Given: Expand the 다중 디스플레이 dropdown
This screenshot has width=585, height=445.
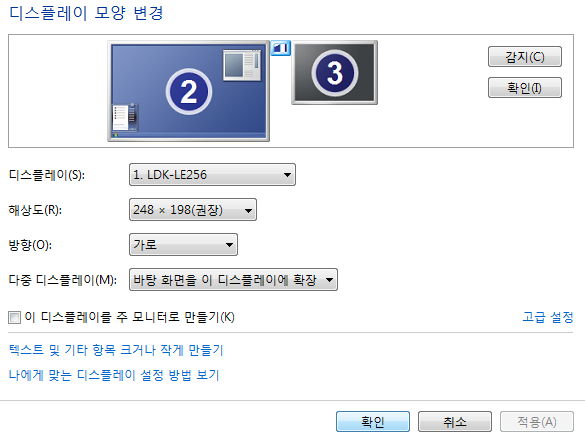Looking at the screenshot, I should [233, 280].
